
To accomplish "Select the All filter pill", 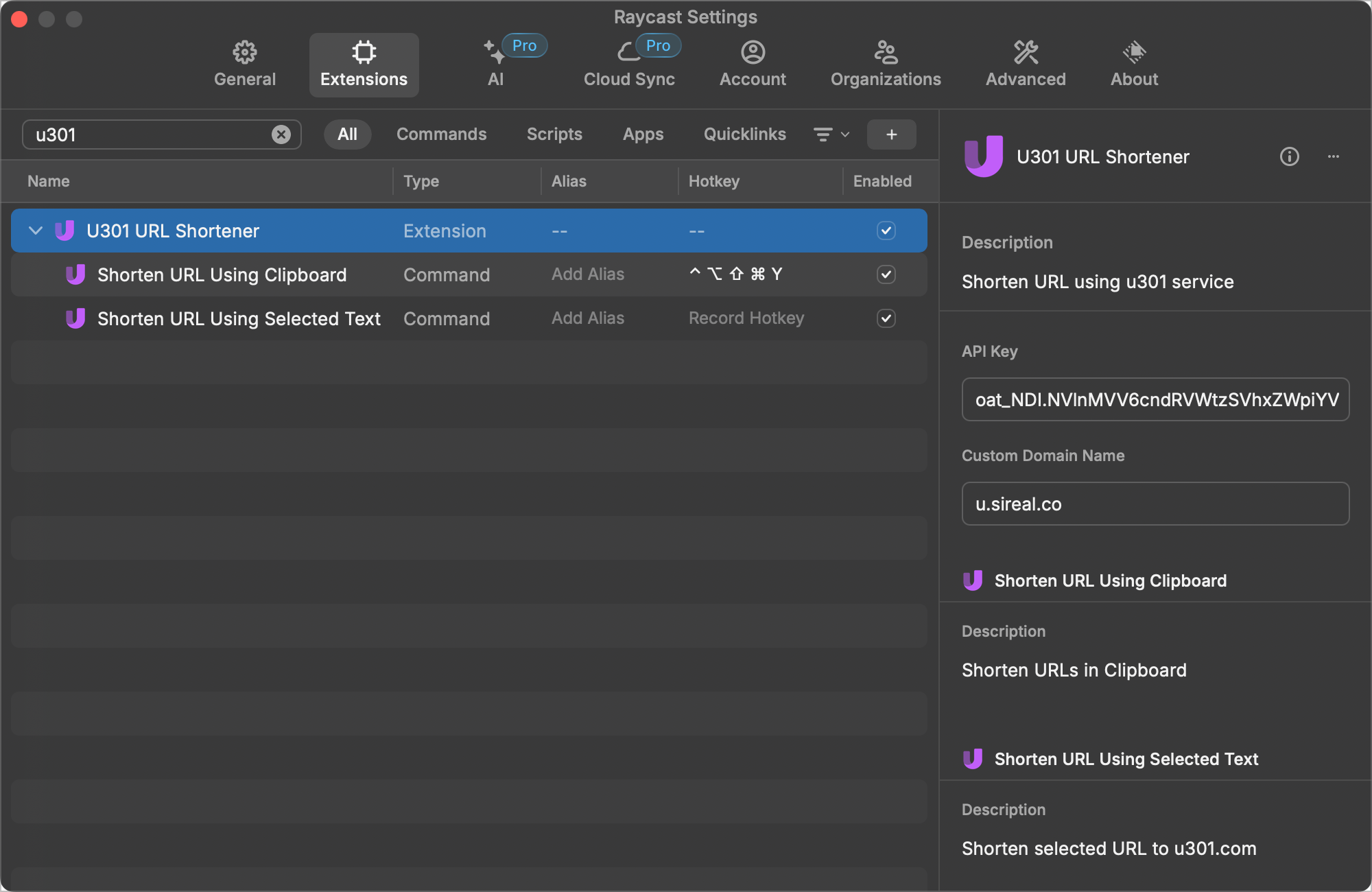I will tap(347, 134).
